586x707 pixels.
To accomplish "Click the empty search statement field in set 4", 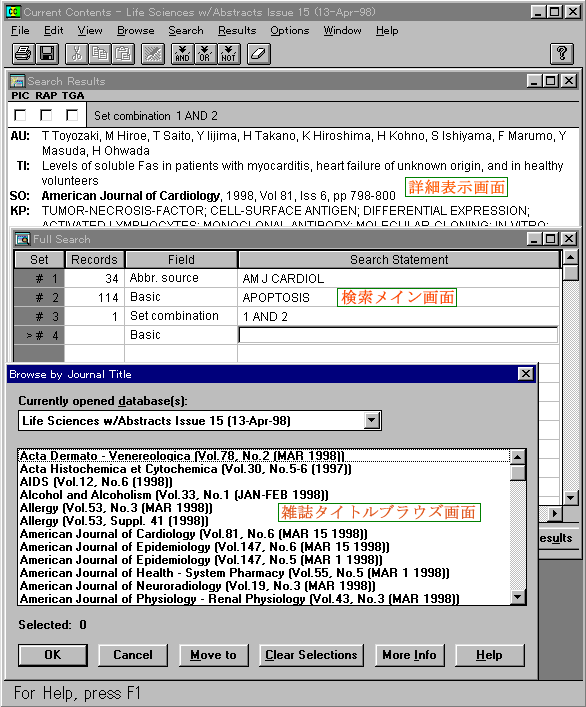I will 398,335.
